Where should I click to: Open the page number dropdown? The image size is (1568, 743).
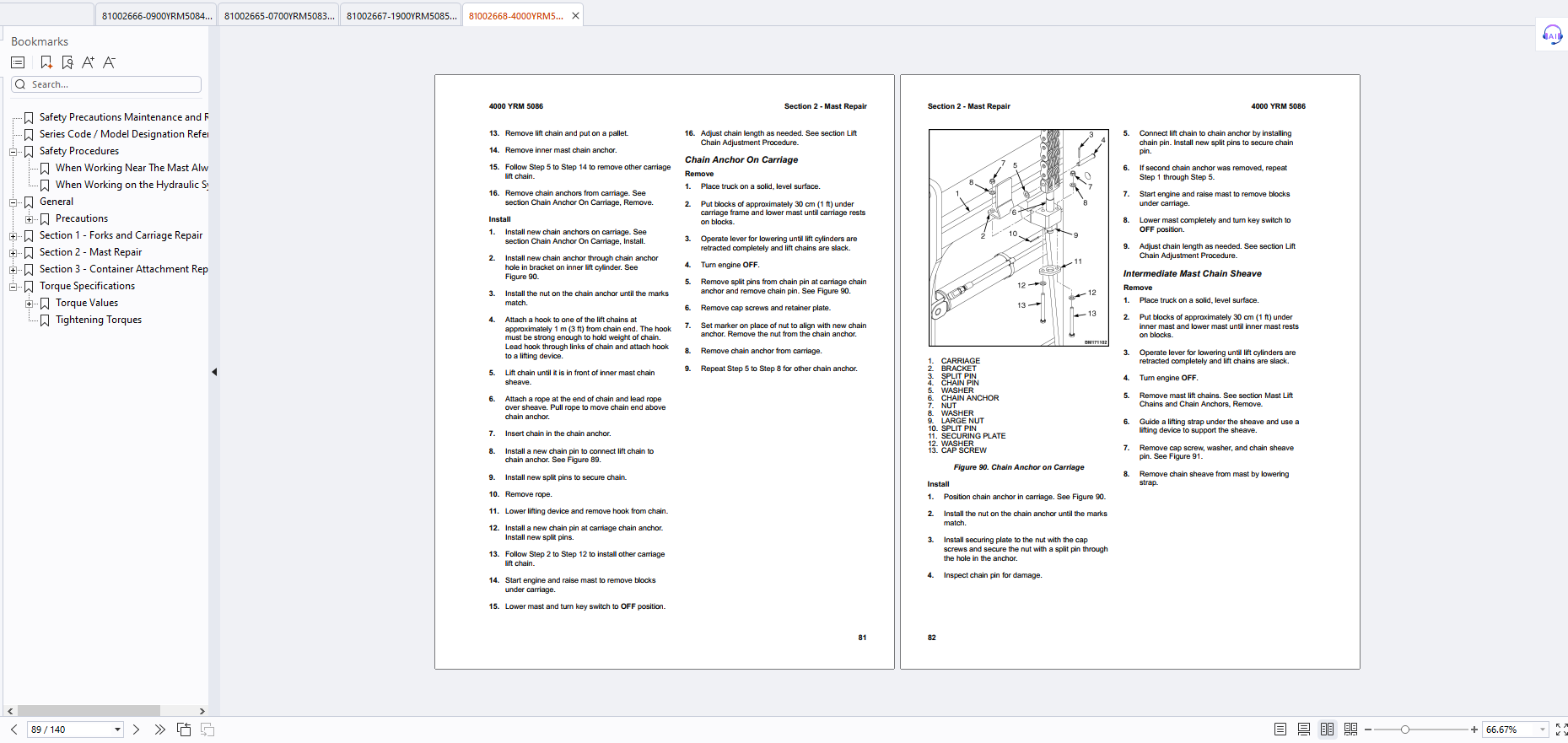(117, 730)
